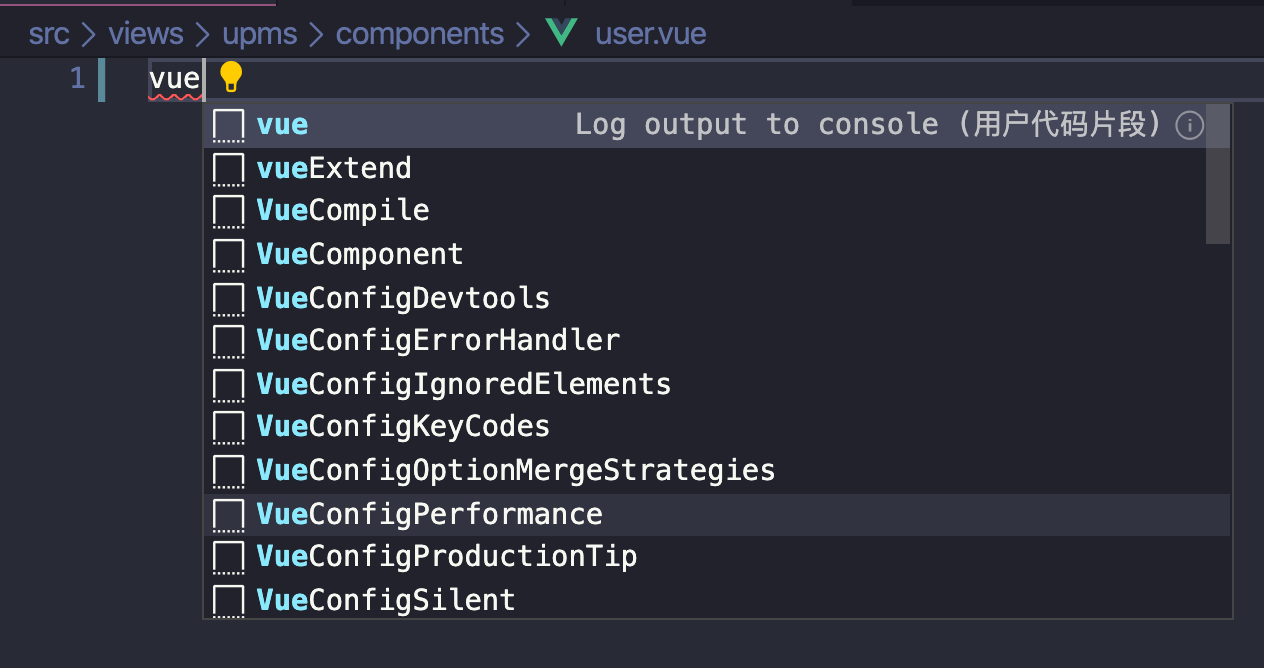Click the yellow lightbulb quick-fix icon
This screenshot has height=668, width=1264.
[x=231, y=76]
